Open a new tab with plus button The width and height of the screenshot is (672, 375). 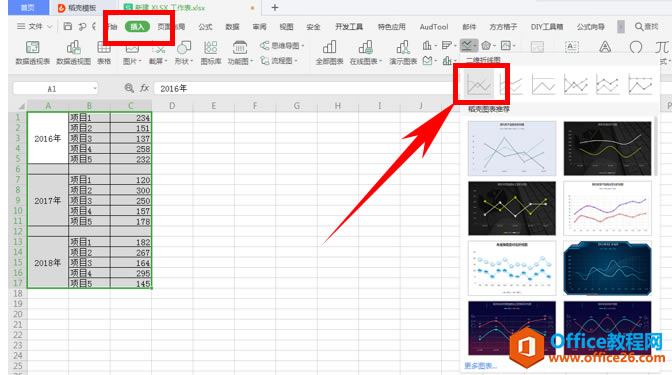tap(275, 7)
